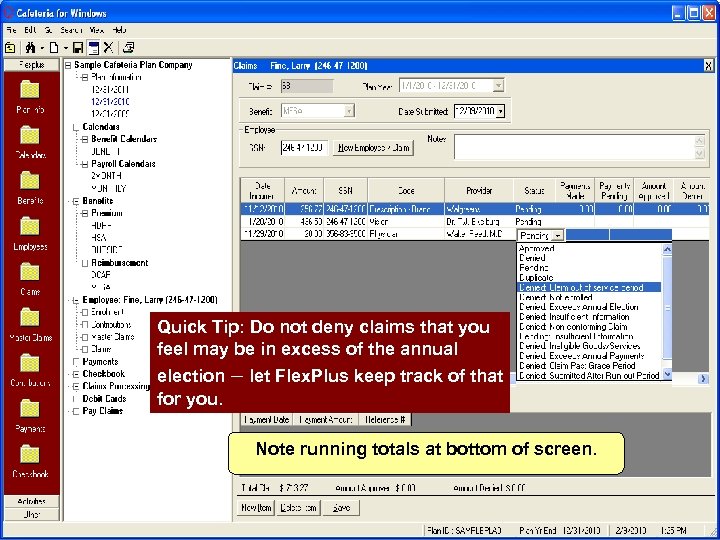Expand the Claims Processing tree node
Viewport: 720px width, 540px height.
point(76,387)
